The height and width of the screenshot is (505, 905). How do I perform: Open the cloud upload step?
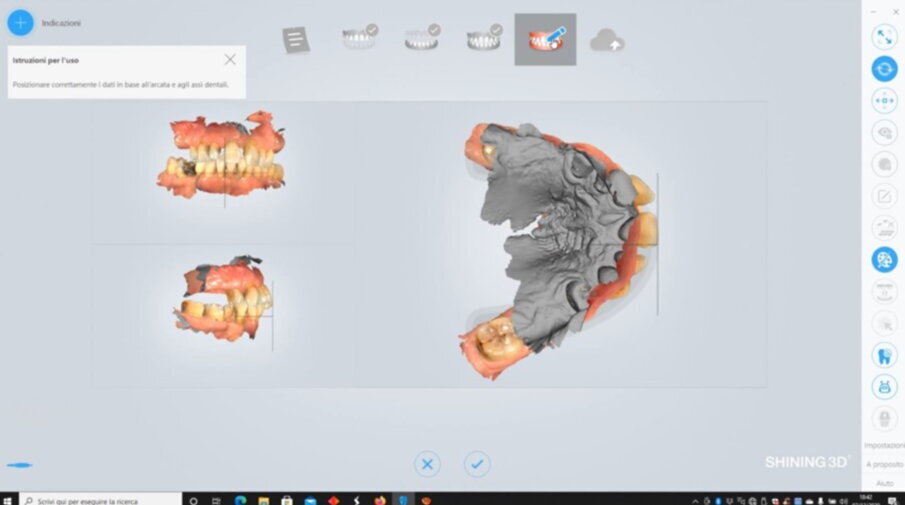[607, 40]
